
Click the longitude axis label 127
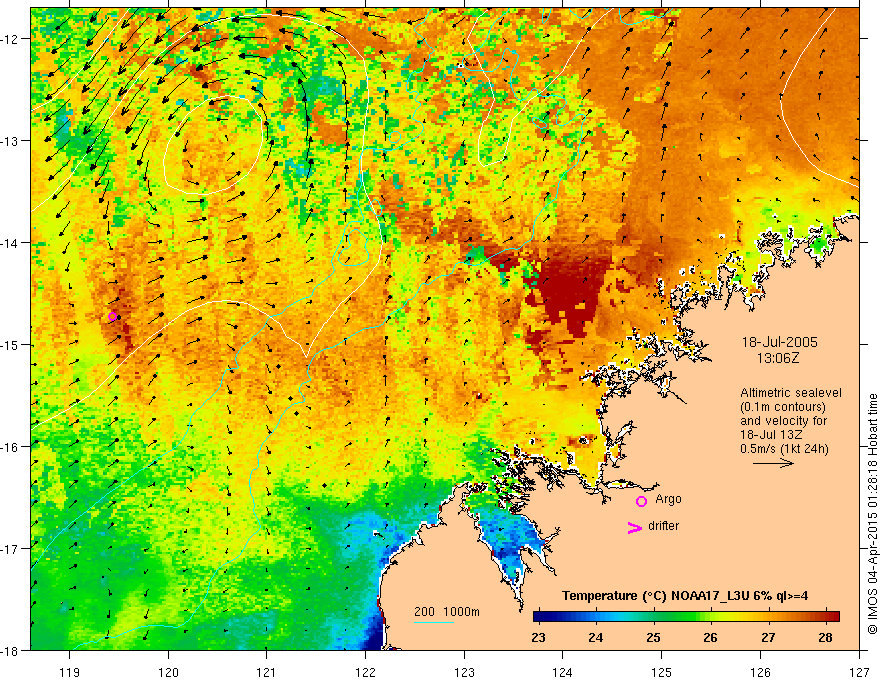pos(859,672)
